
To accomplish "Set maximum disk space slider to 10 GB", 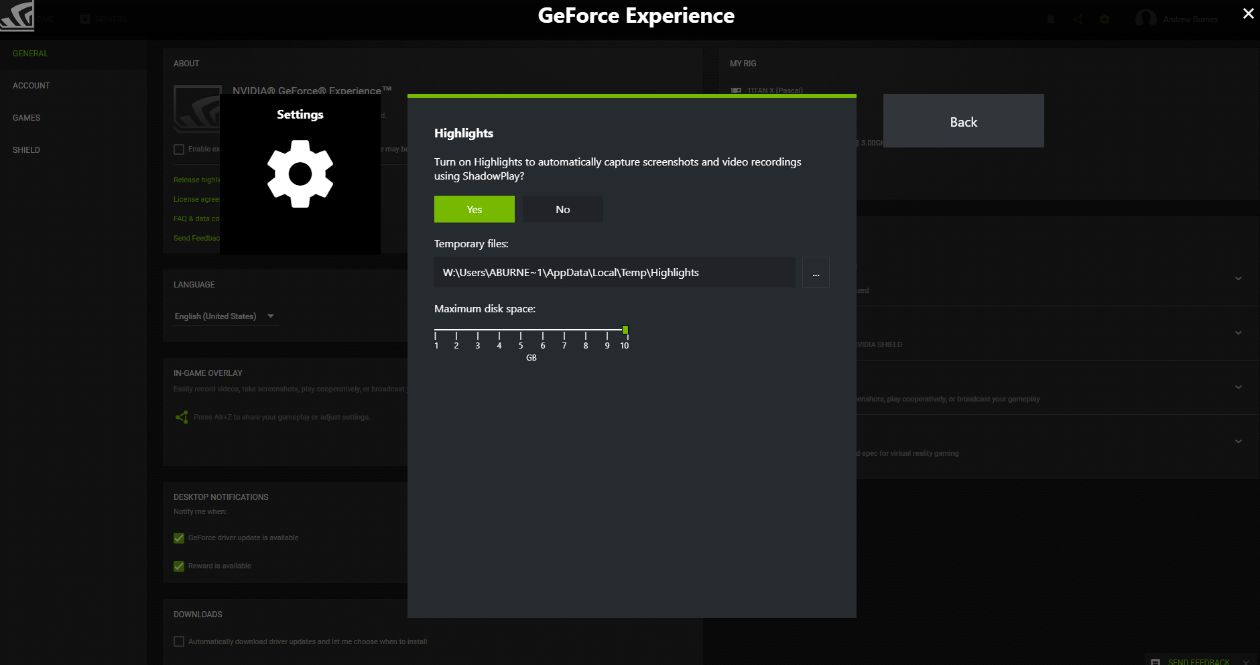I will click(625, 328).
